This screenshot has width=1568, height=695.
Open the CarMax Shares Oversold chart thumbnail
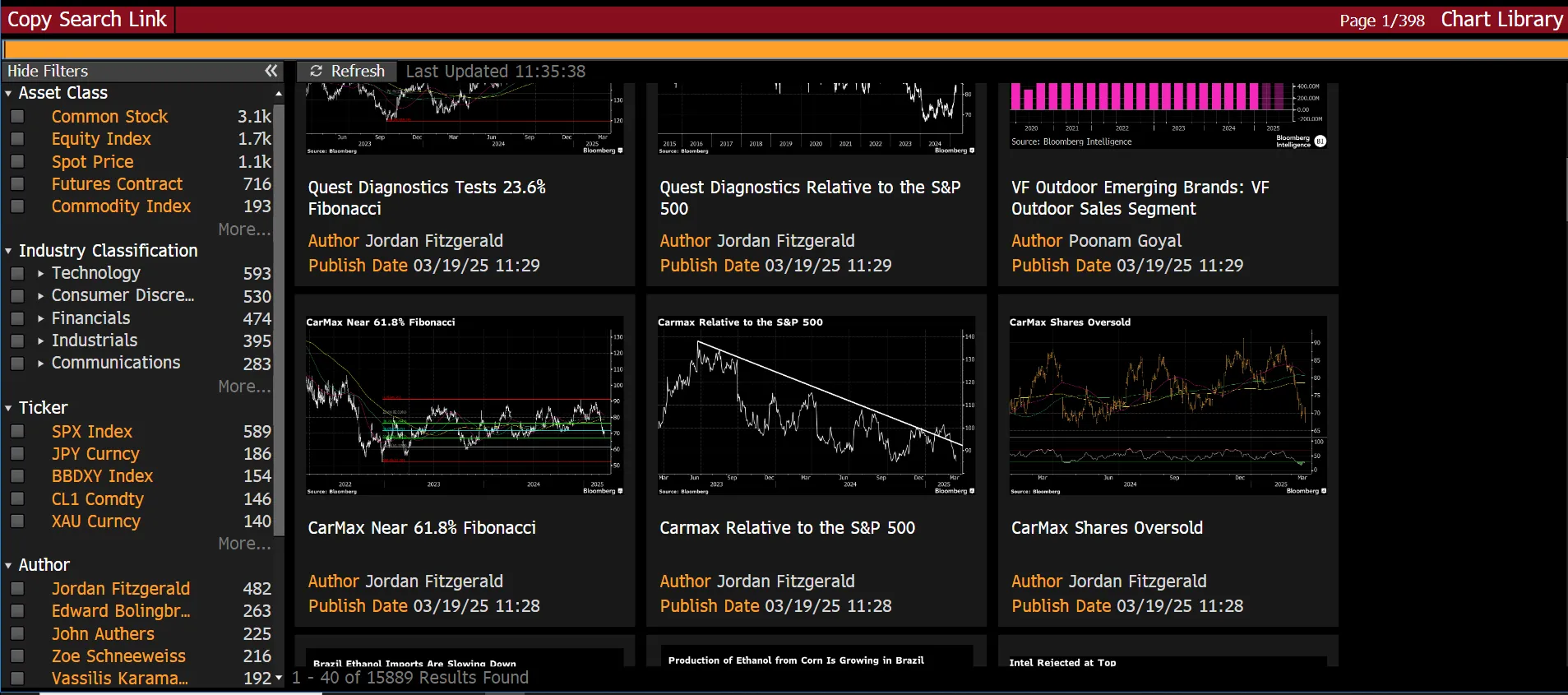point(1168,405)
